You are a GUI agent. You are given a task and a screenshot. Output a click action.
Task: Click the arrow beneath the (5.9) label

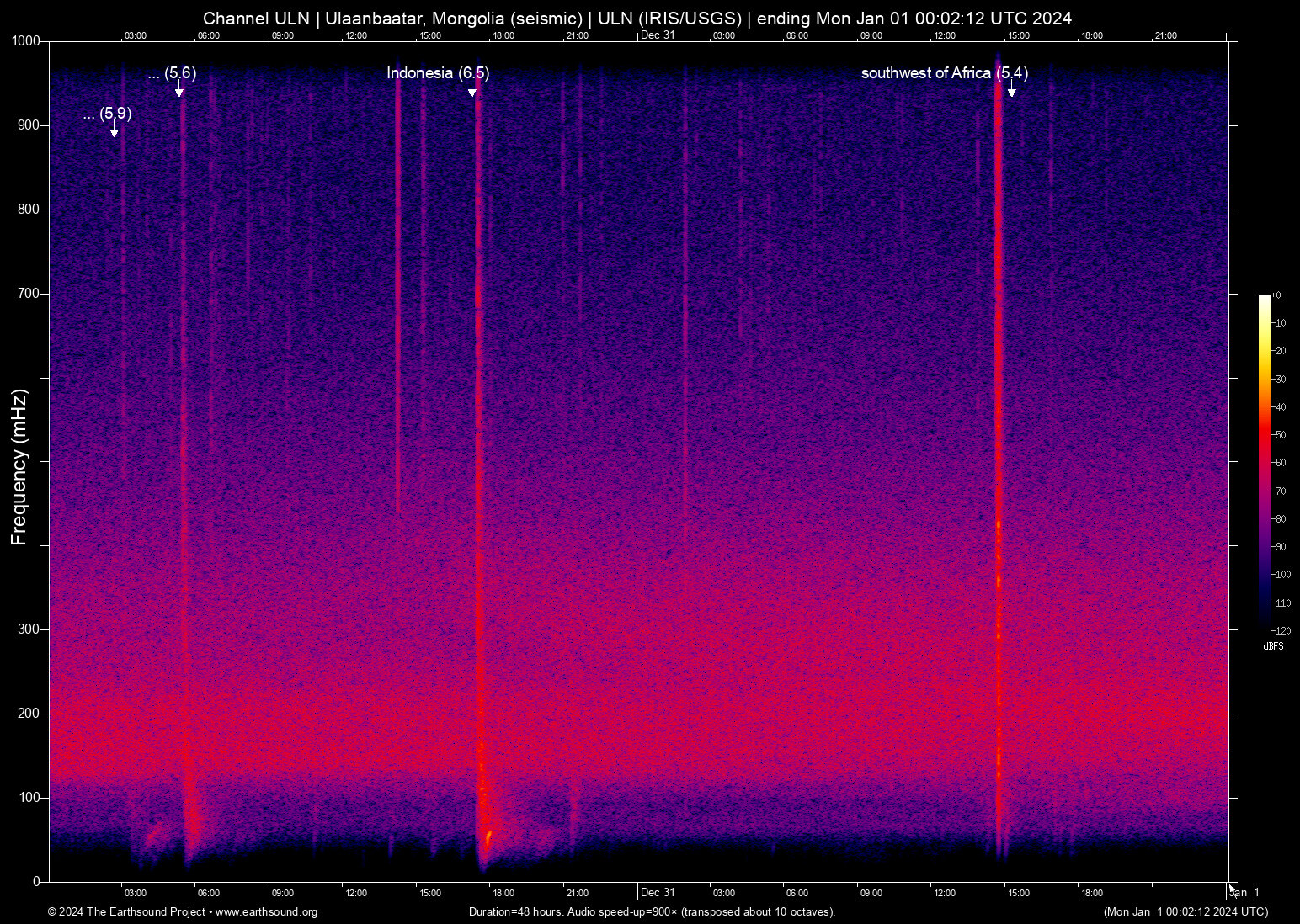[114, 132]
